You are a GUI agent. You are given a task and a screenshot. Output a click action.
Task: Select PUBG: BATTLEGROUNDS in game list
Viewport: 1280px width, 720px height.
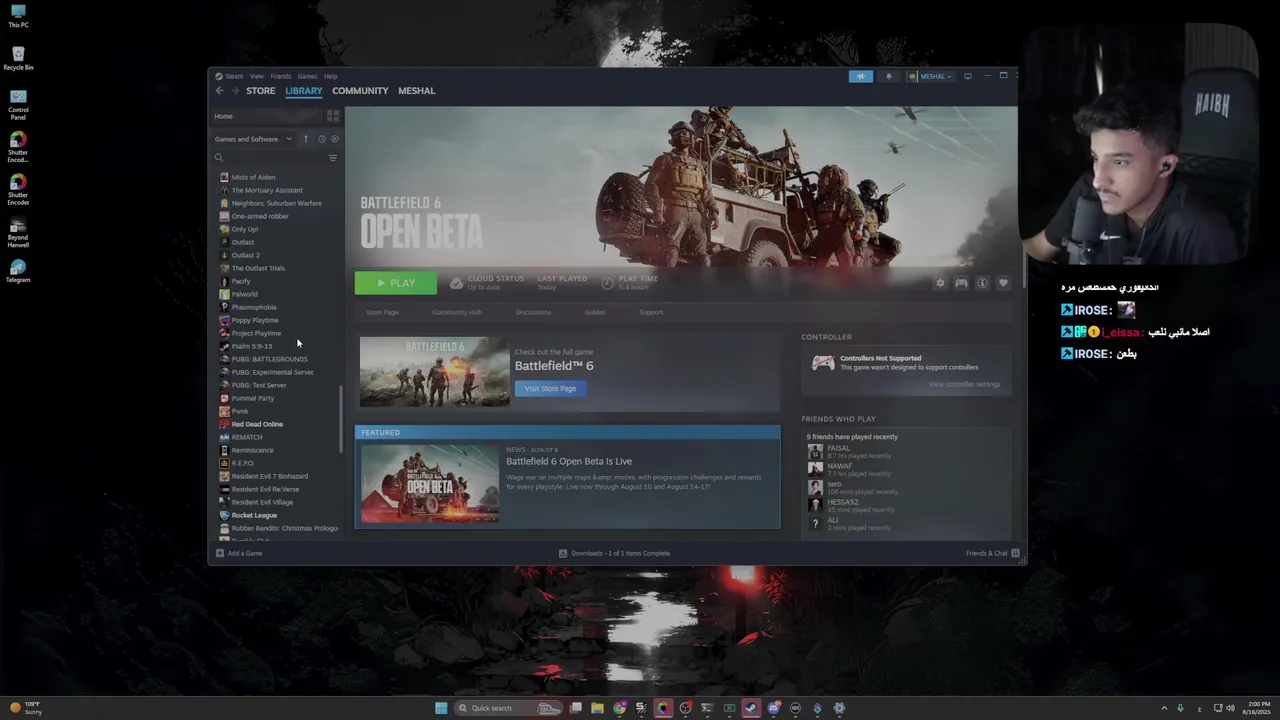269,359
